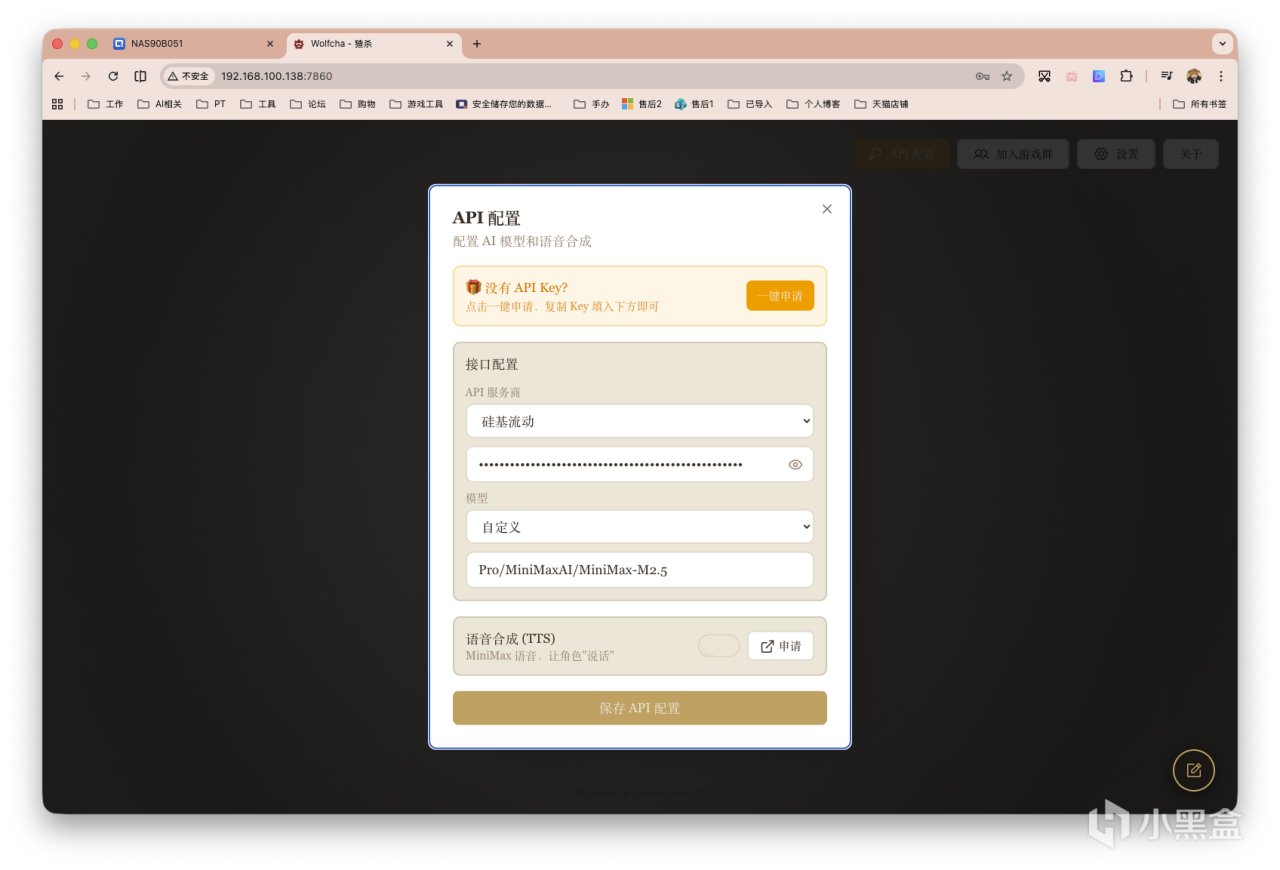Image resolution: width=1280 pixels, height=870 pixels.
Task: Open the 天猫店铺 bookmark folder
Action: (x=881, y=104)
